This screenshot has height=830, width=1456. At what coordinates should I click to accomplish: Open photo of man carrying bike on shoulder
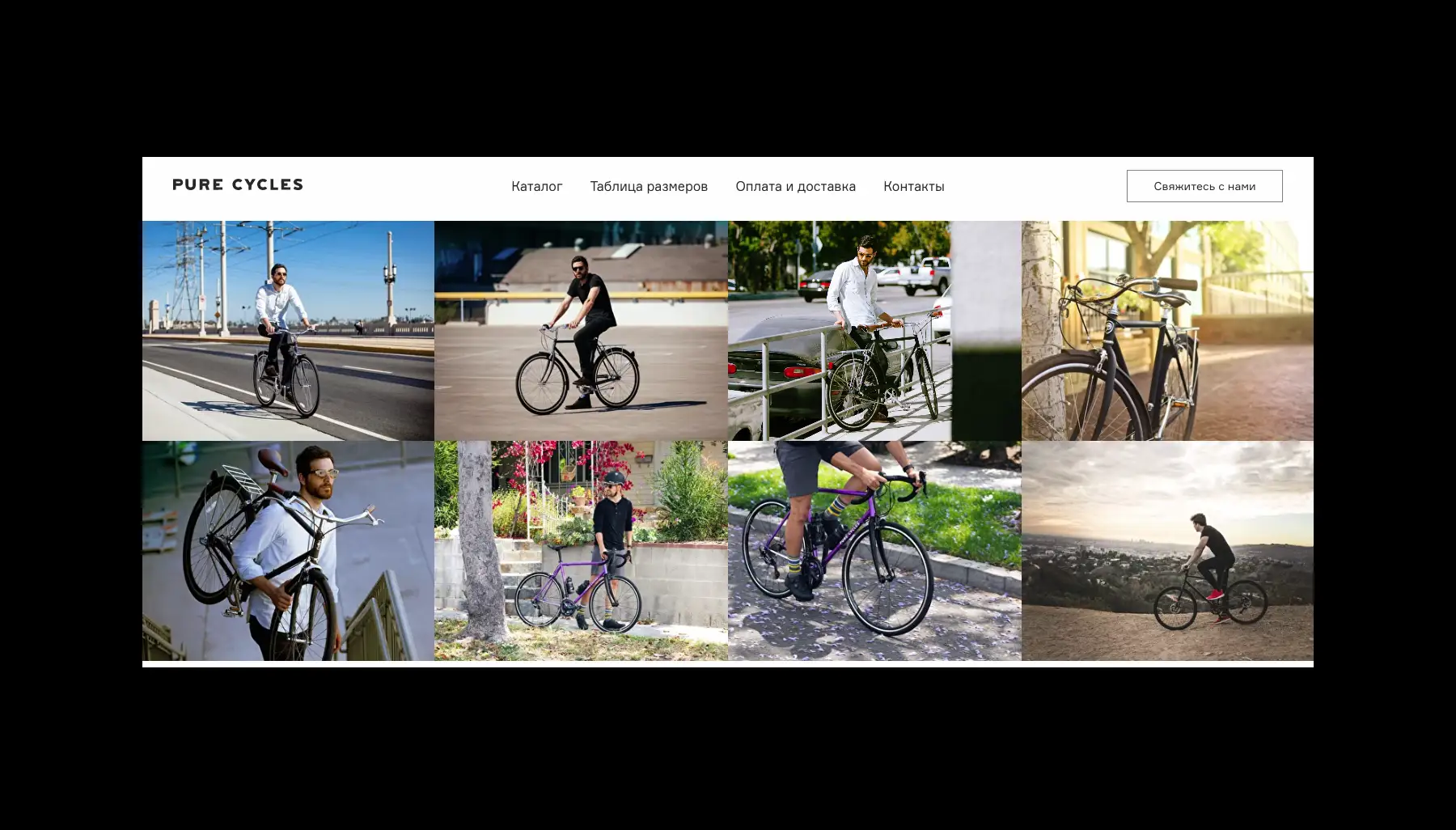tap(288, 551)
